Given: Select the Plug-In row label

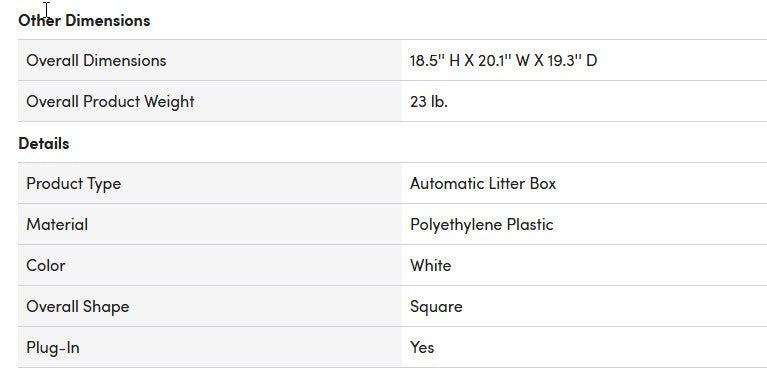Looking at the screenshot, I should tap(53, 348).
